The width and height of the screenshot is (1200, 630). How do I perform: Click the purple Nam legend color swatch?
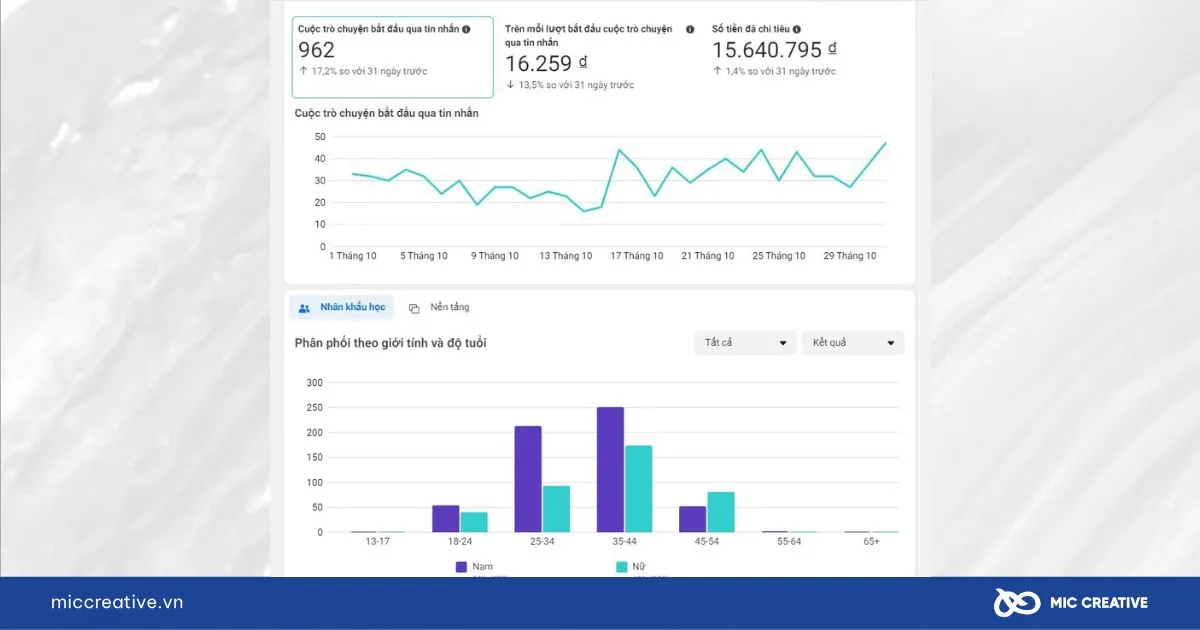461,567
